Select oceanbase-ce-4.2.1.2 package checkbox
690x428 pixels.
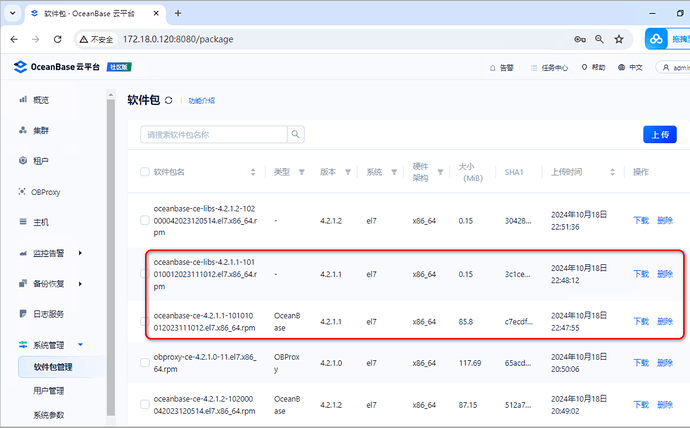(145, 404)
